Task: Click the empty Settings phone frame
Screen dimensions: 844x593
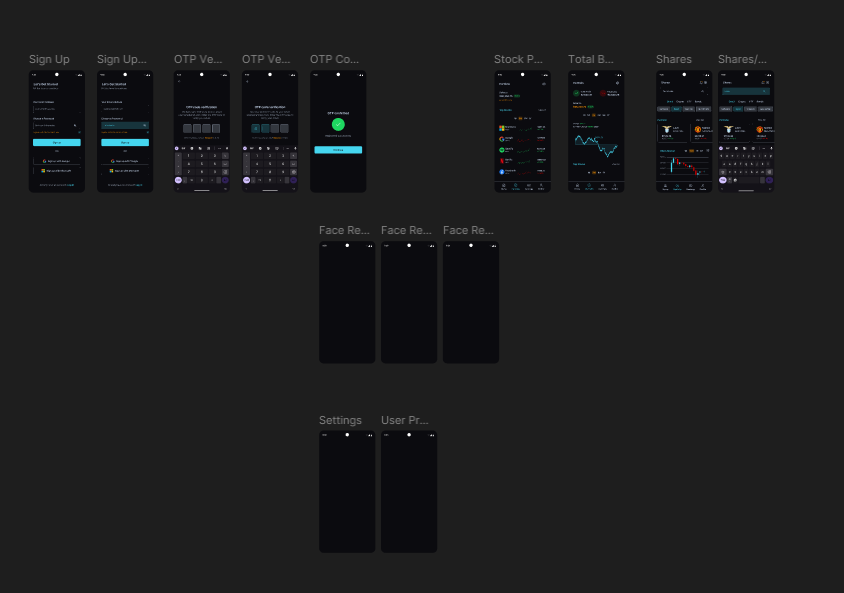Action: point(347,492)
